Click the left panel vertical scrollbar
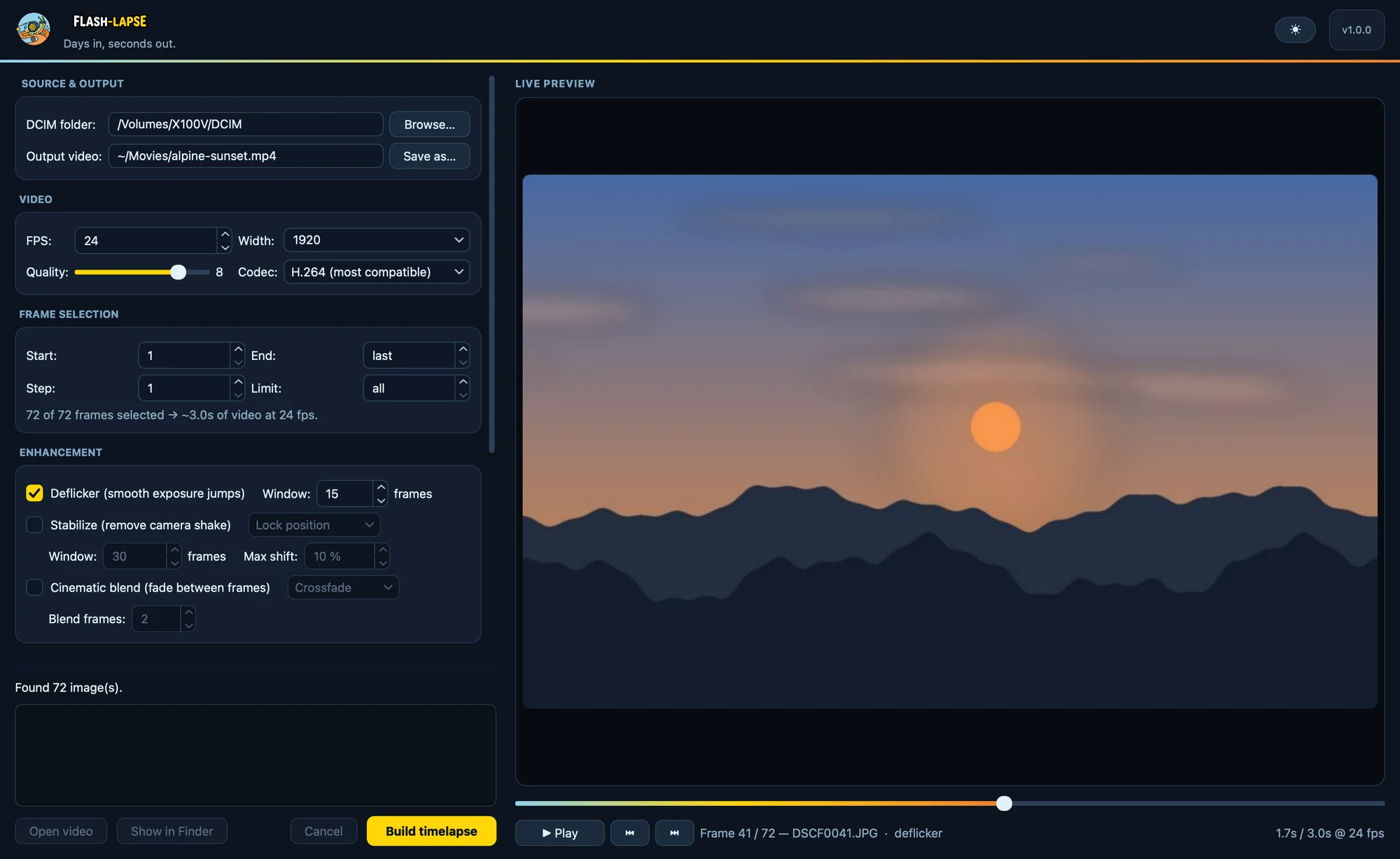The width and height of the screenshot is (1400, 859). (x=491, y=264)
